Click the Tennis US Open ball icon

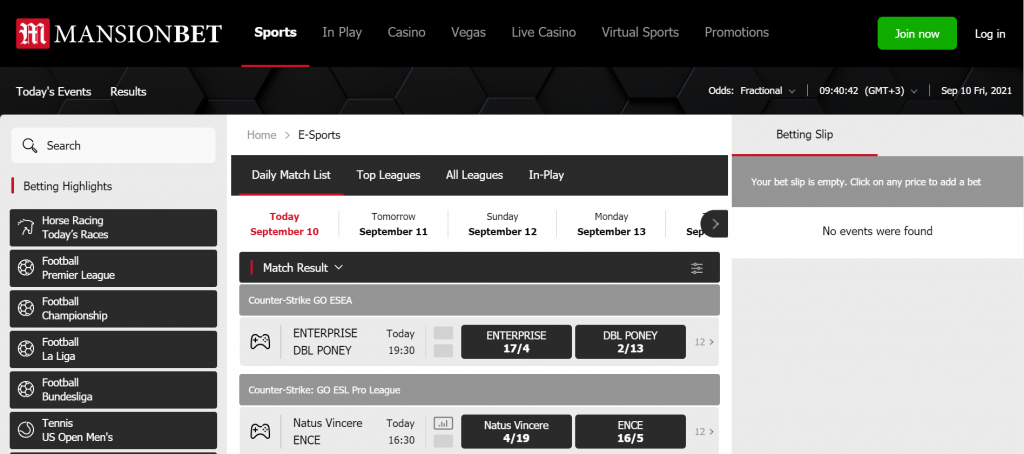point(26,430)
